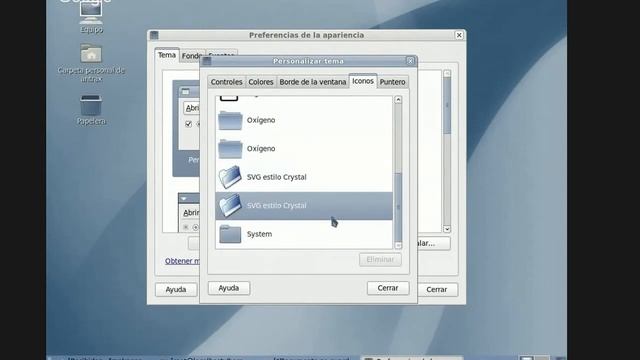Click the Preferencias theme list scrollbar down arrow

pyautogui.click(x=447, y=229)
